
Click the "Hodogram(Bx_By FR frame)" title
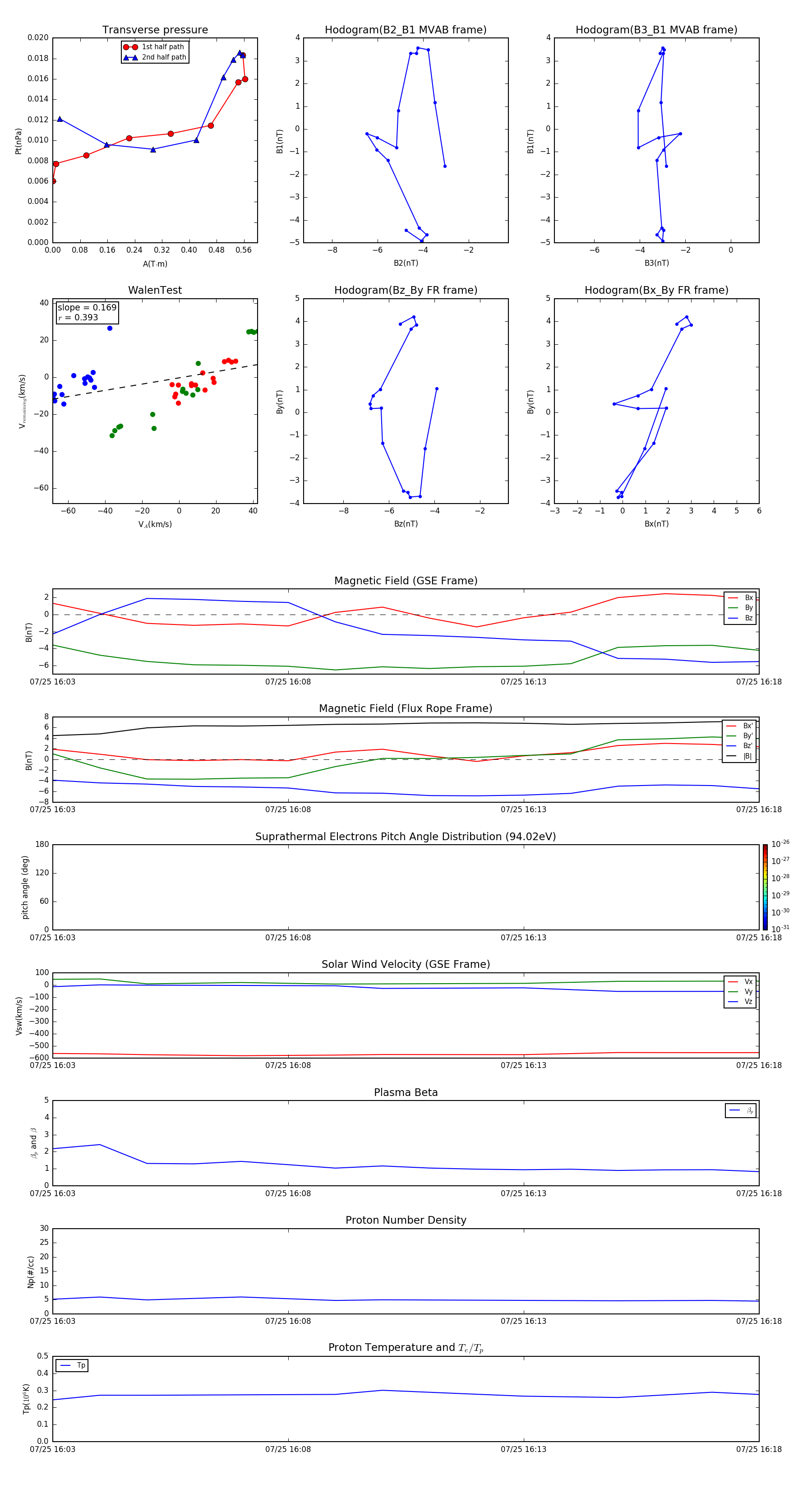click(x=656, y=290)
